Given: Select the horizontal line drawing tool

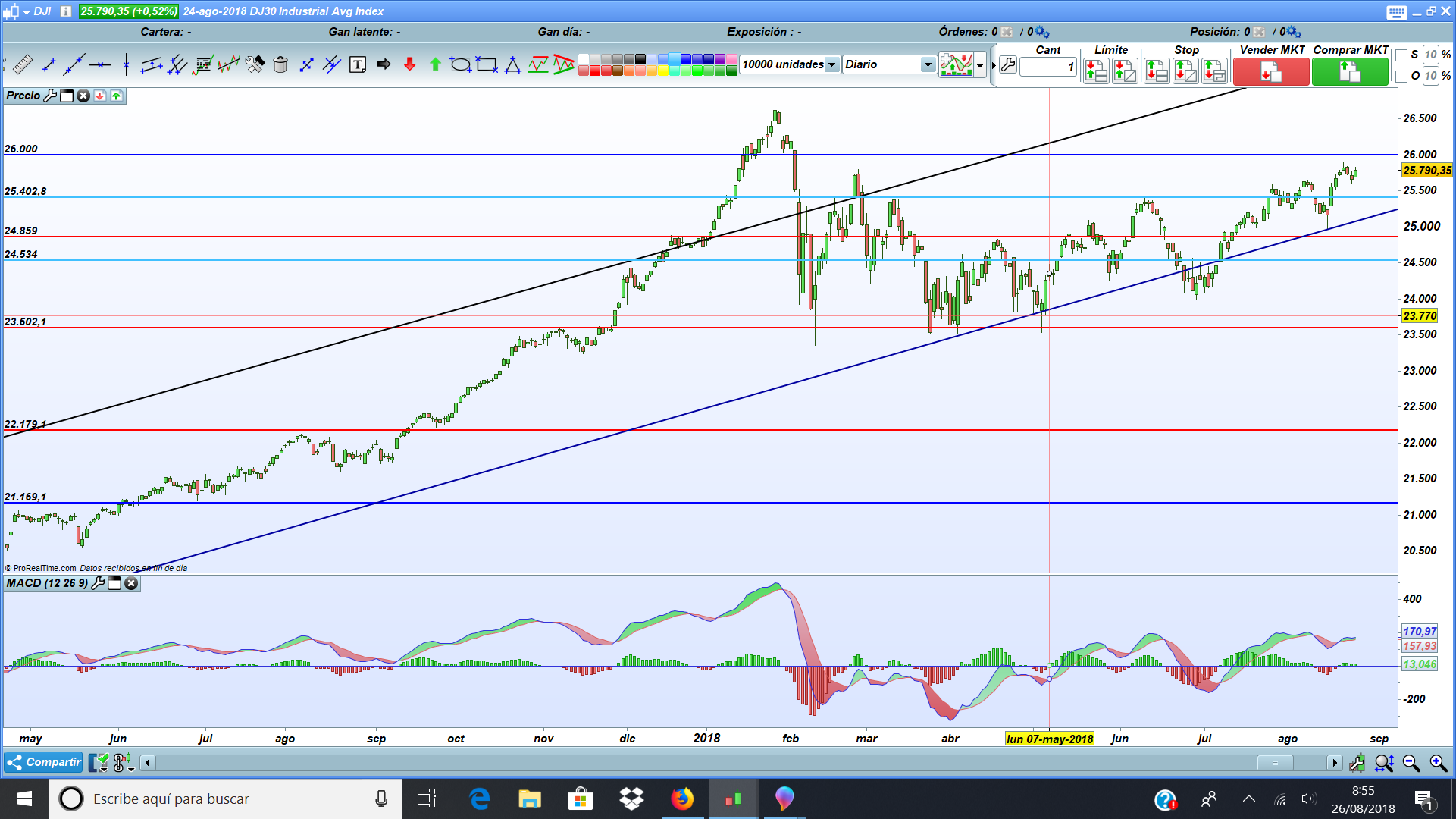Looking at the screenshot, I should pyautogui.click(x=99, y=65).
